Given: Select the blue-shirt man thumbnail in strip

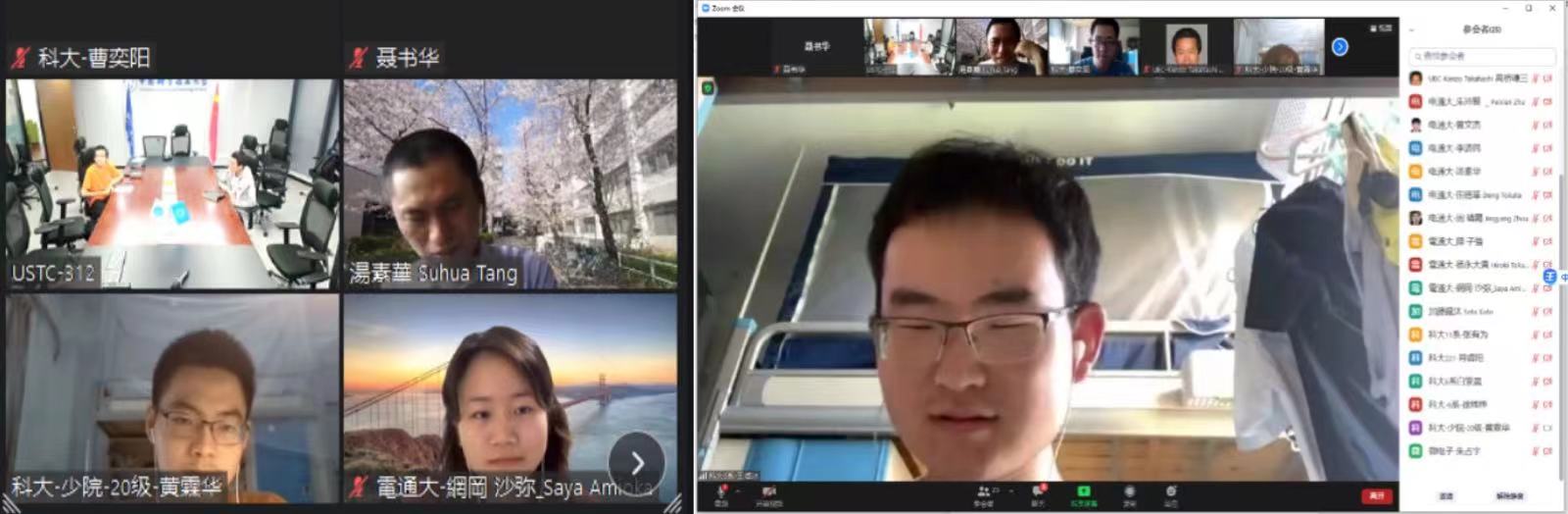Looking at the screenshot, I should tap(1094, 46).
